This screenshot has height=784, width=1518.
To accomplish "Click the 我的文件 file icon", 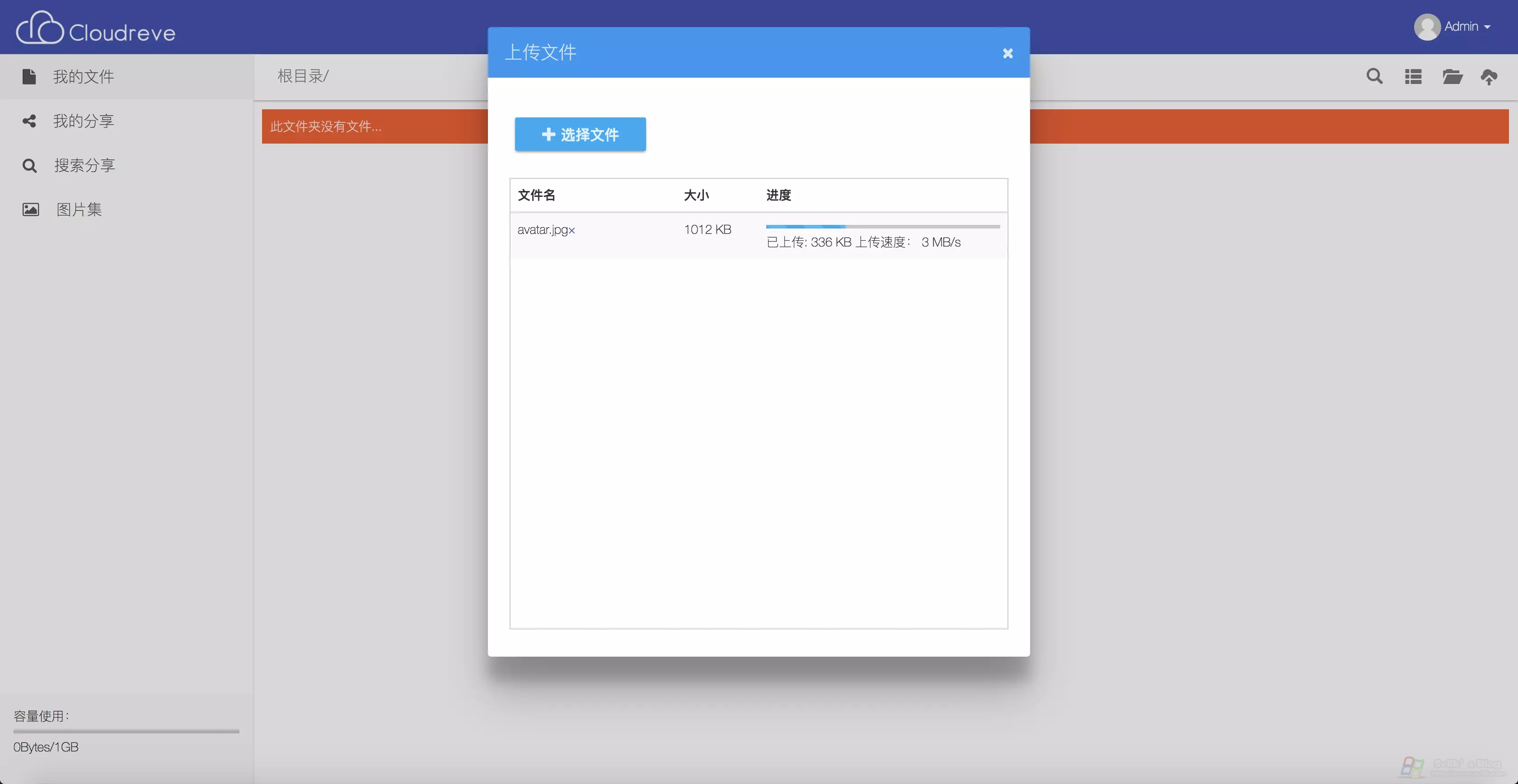I will (x=29, y=77).
